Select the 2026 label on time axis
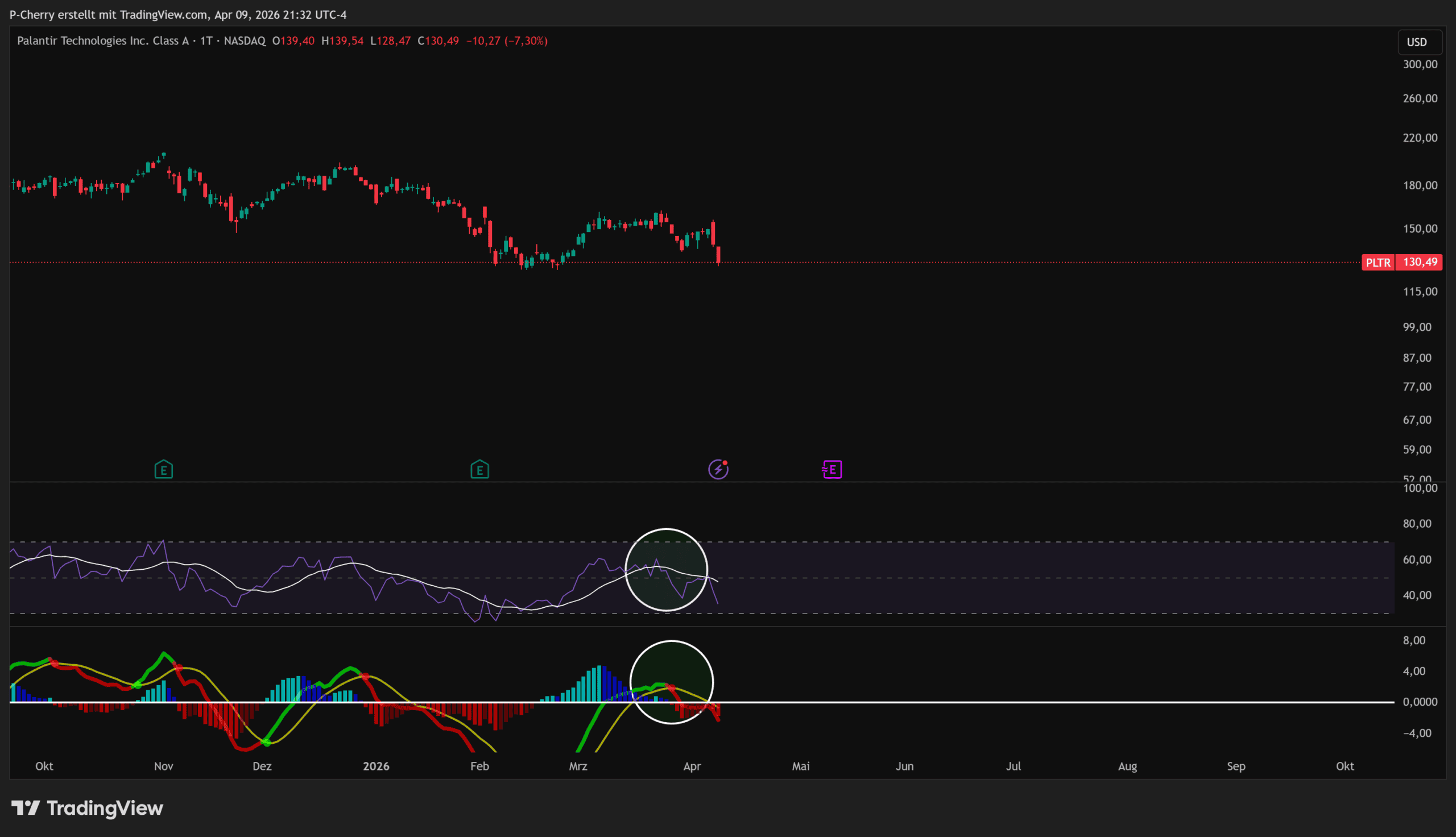Image resolution: width=1456 pixels, height=837 pixels. click(x=376, y=766)
